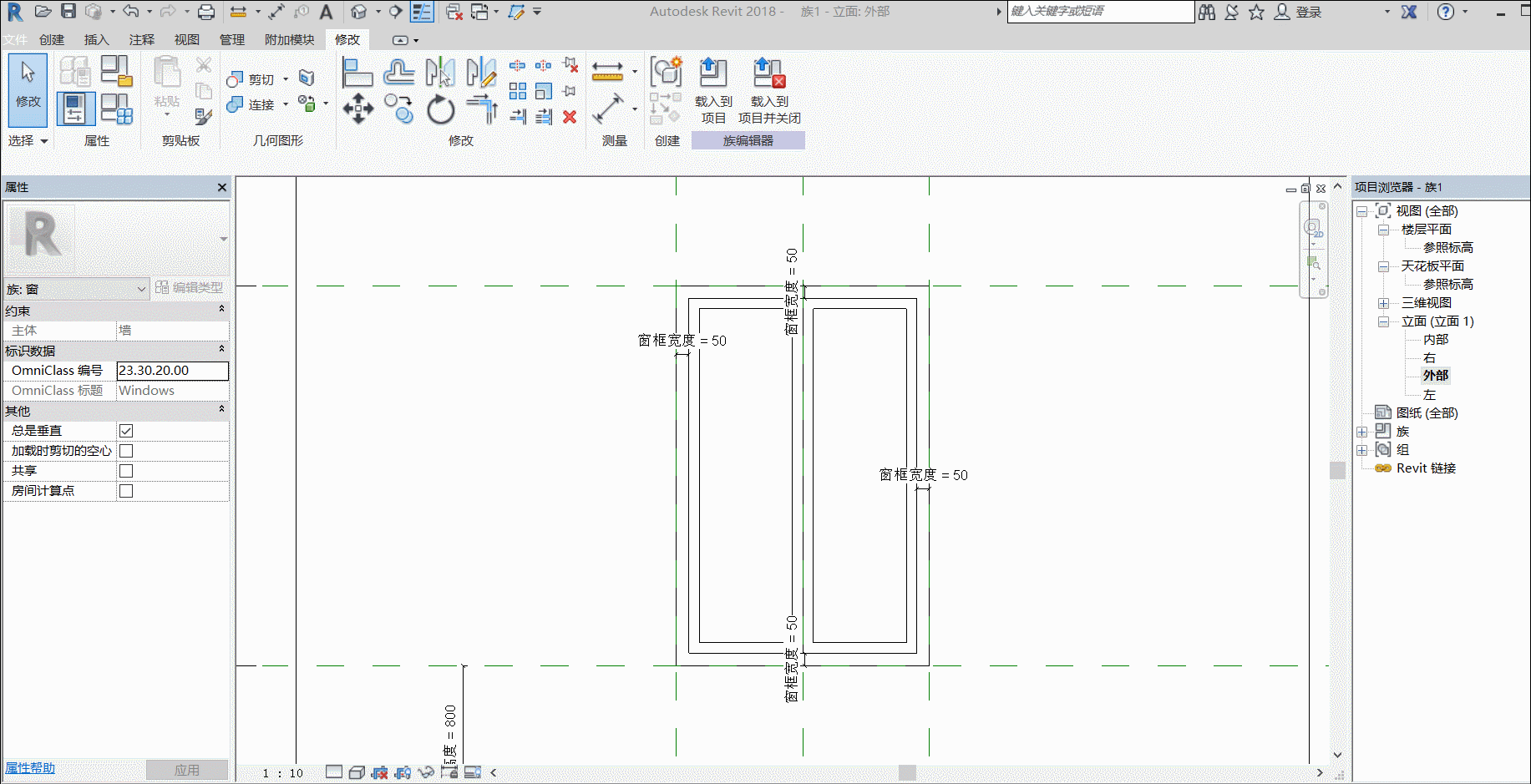
Task: Click the Print icon in quick access toolbar
Action: pos(205,12)
